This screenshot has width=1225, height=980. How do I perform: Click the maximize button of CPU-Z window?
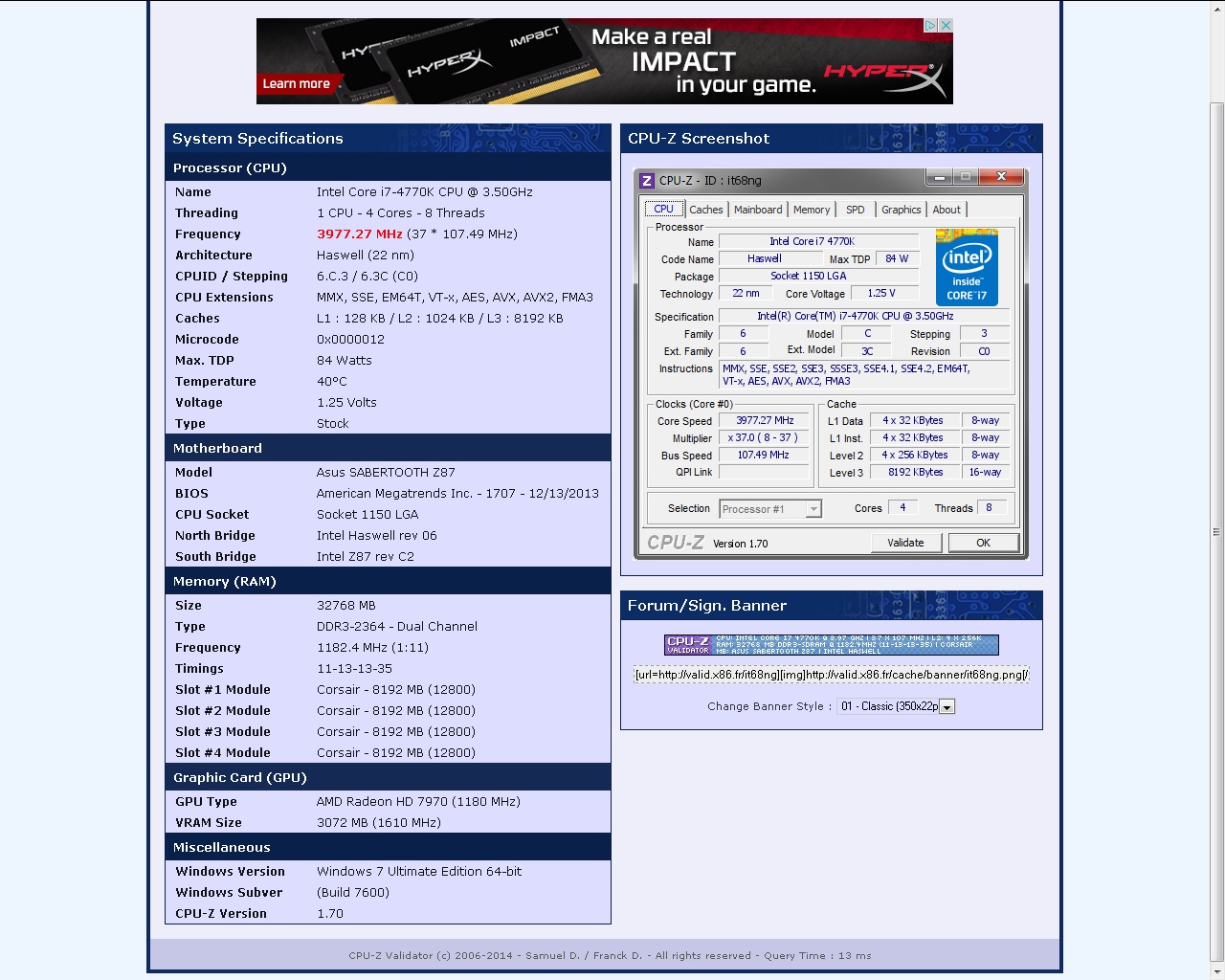click(965, 177)
